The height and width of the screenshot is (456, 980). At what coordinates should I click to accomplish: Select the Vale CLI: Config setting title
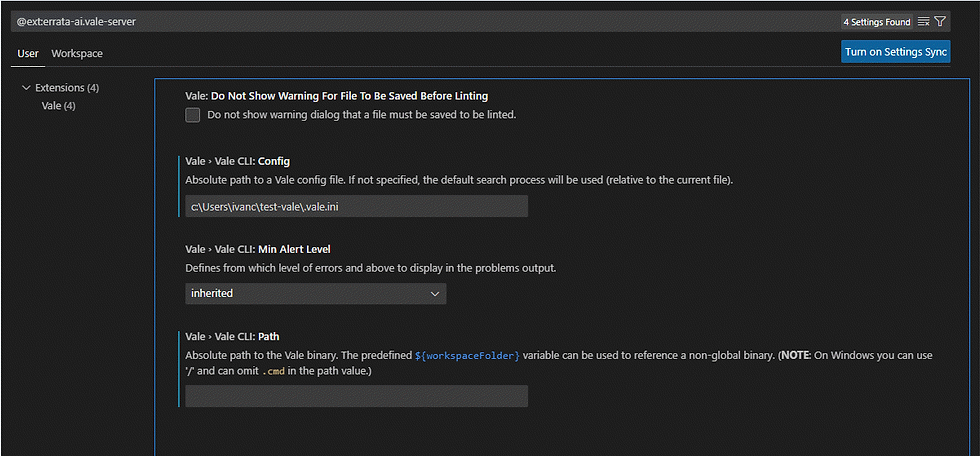click(238, 161)
